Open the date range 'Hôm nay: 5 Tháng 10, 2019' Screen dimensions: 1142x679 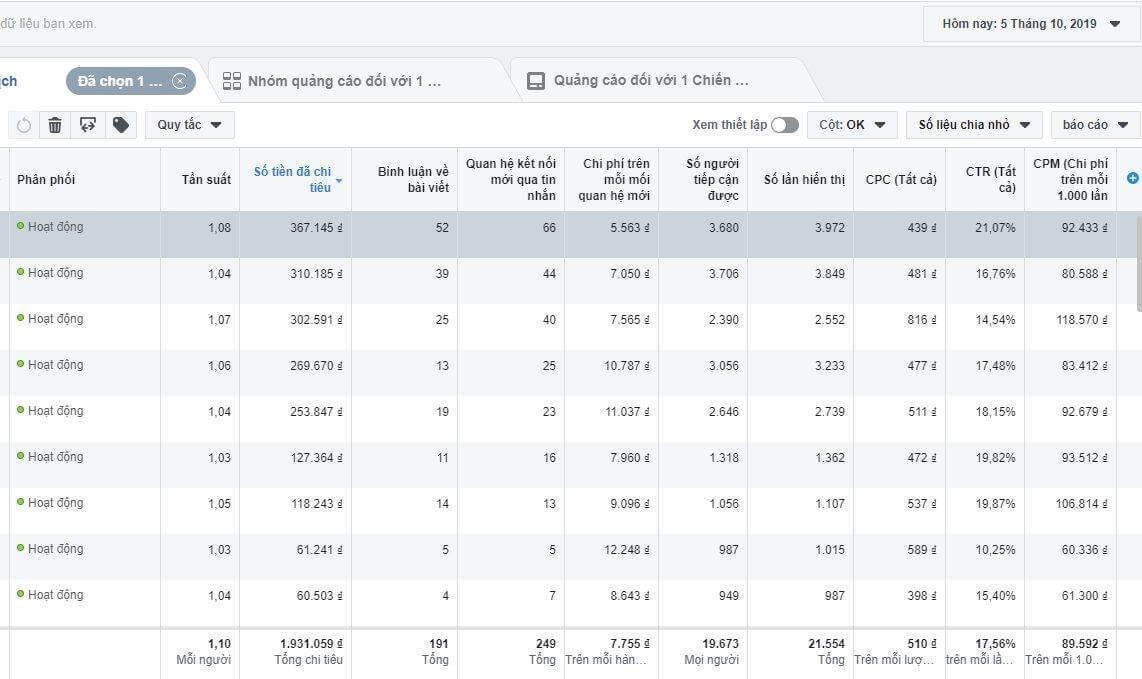(1031, 24)
